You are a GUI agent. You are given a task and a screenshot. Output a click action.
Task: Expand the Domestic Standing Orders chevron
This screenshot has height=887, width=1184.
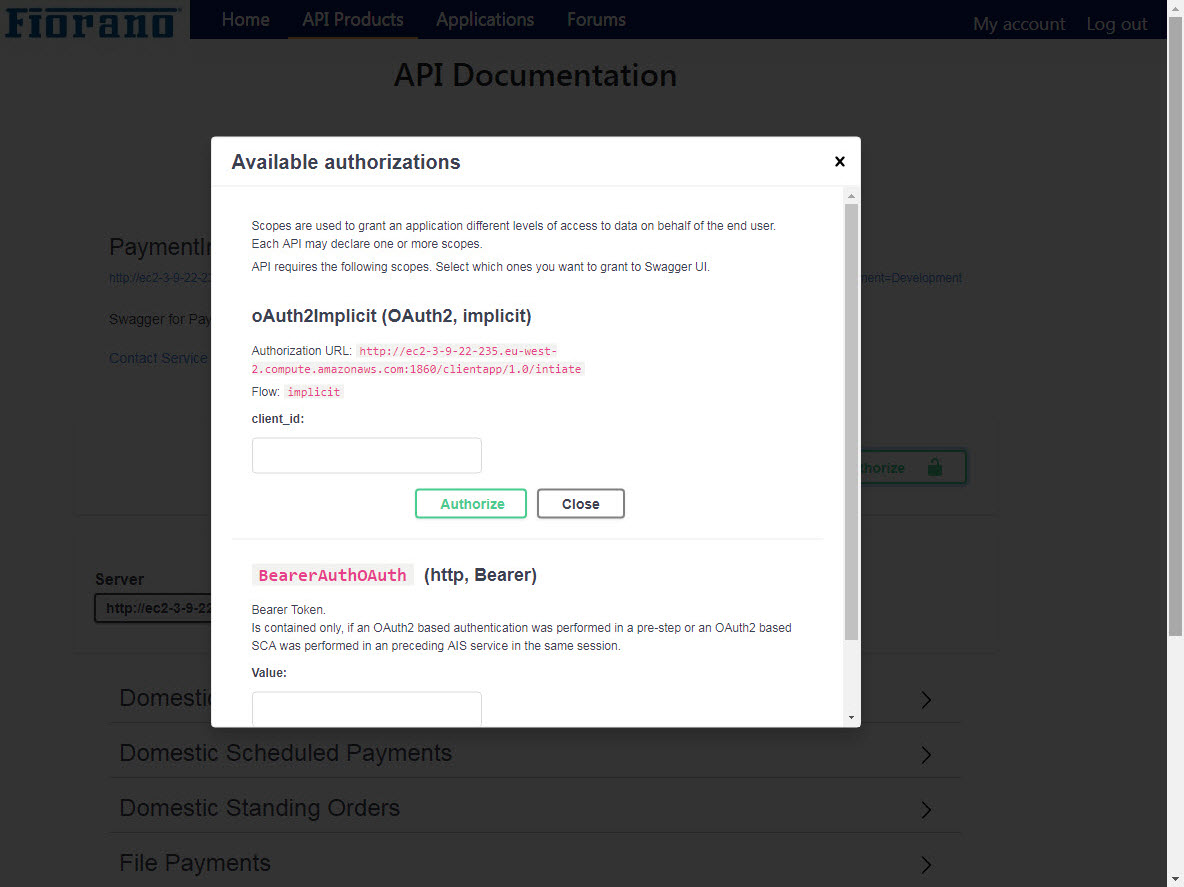coord(925,809)
